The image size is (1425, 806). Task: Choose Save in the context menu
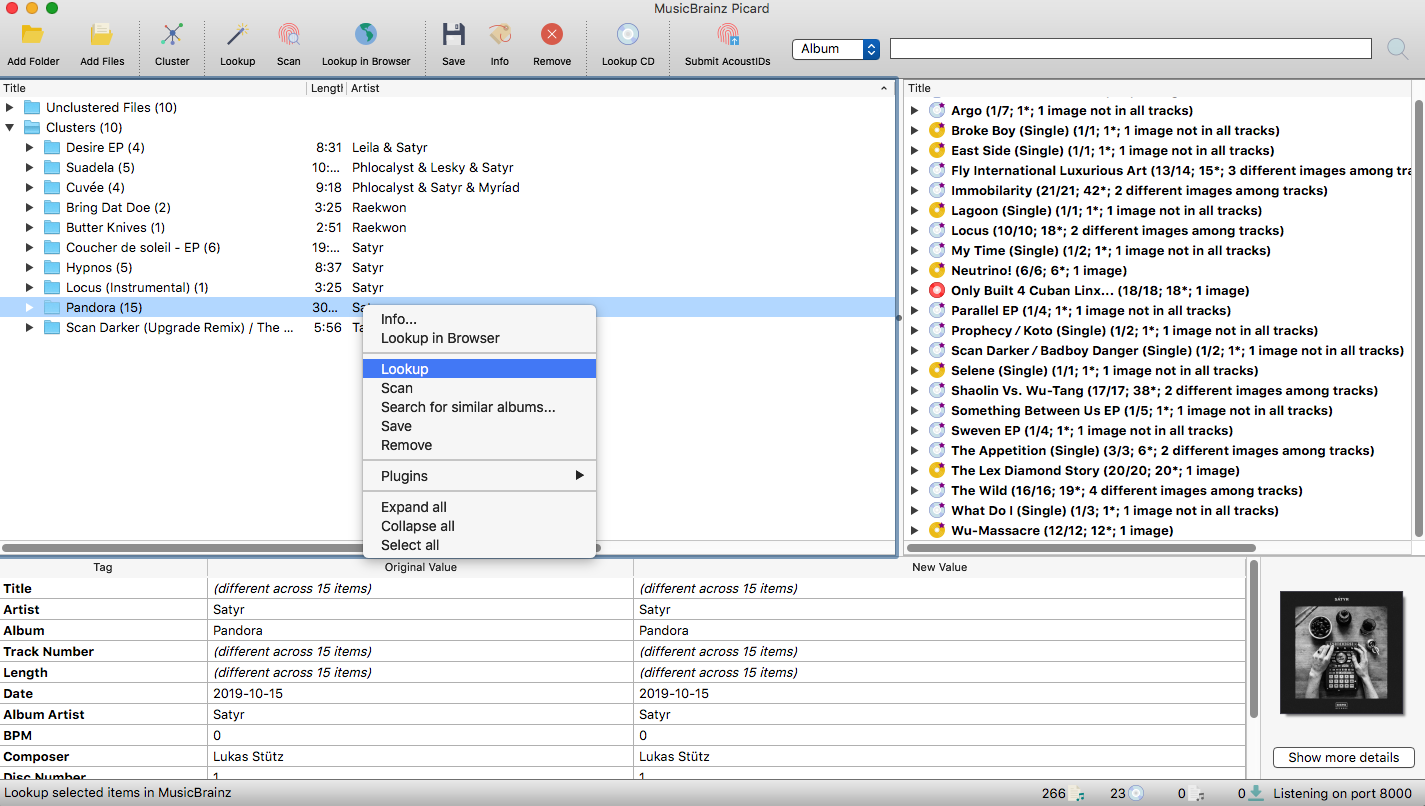pos(479,426)
